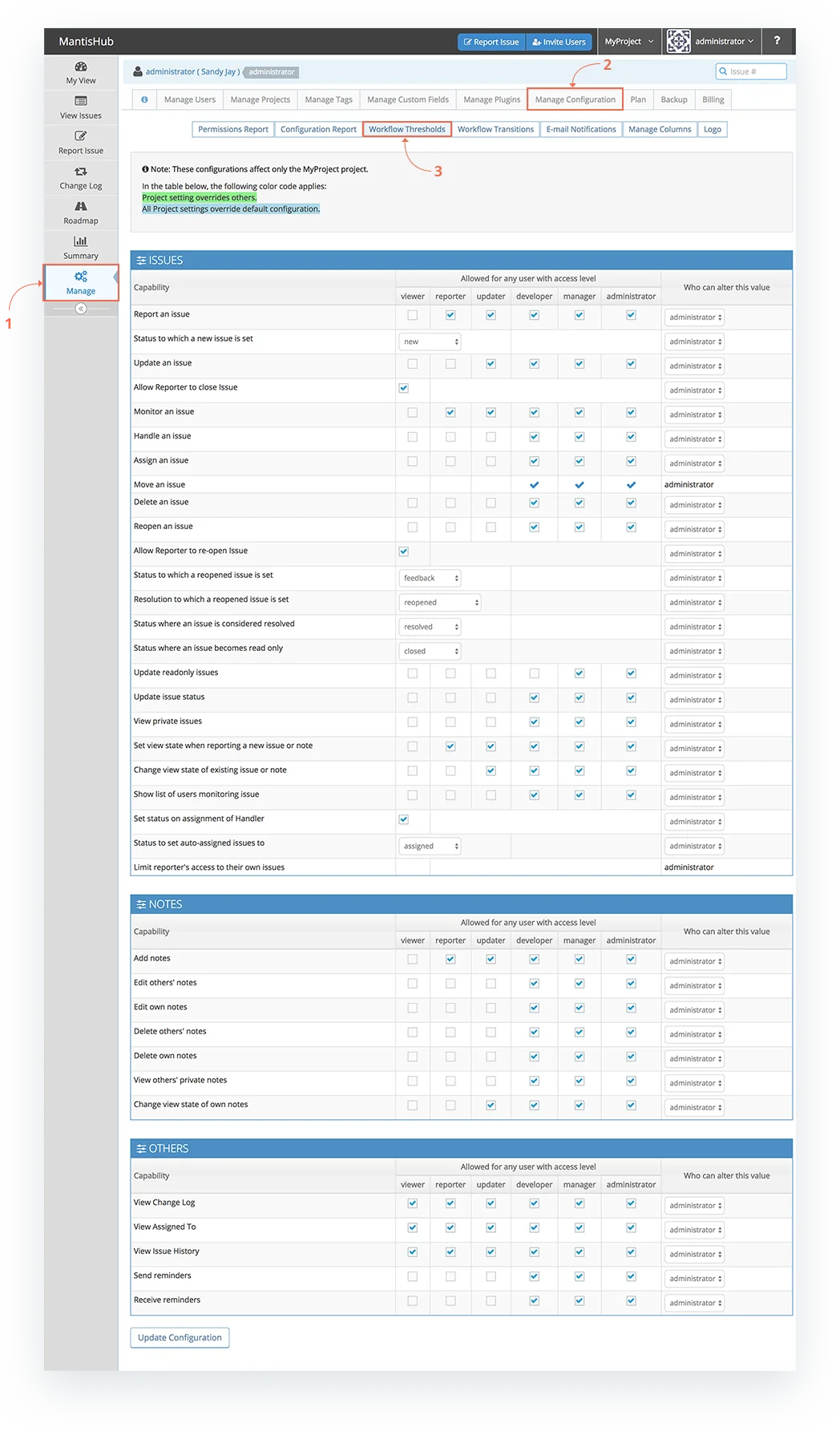Image resolution: width=840 pixels, height=1431 pixels.
Task: Open View Issues list icon in sidebar
Action: point(80,101)
